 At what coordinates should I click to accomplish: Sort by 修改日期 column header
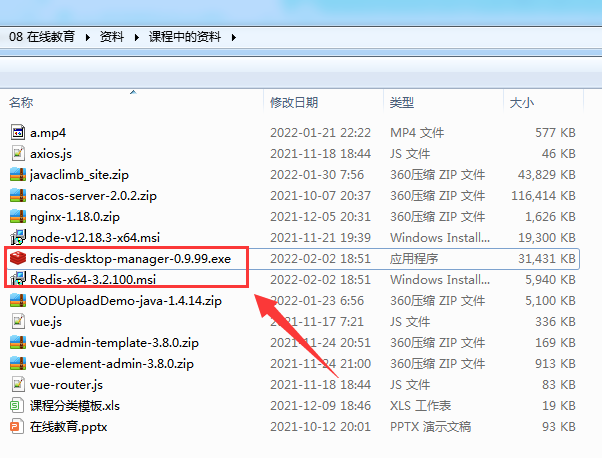pyautogui.click(x=294, y=103)
